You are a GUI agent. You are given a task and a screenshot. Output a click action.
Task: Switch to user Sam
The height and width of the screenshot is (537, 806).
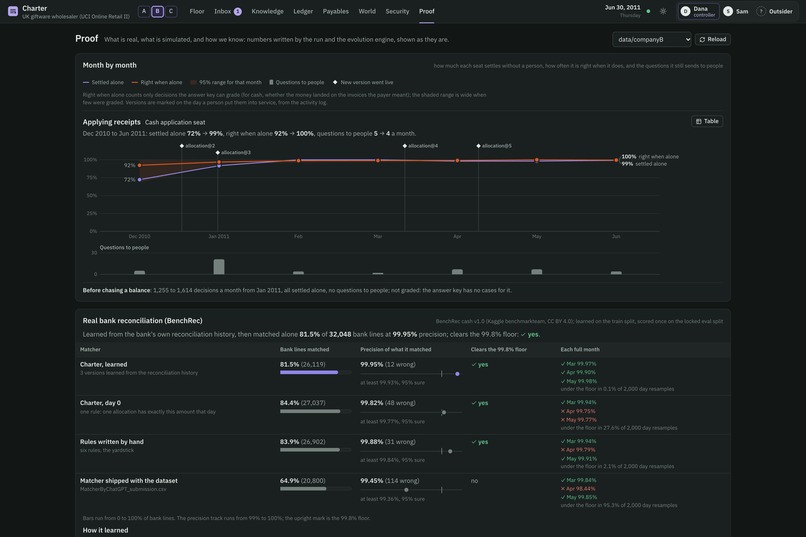click(x=736, y=11)
